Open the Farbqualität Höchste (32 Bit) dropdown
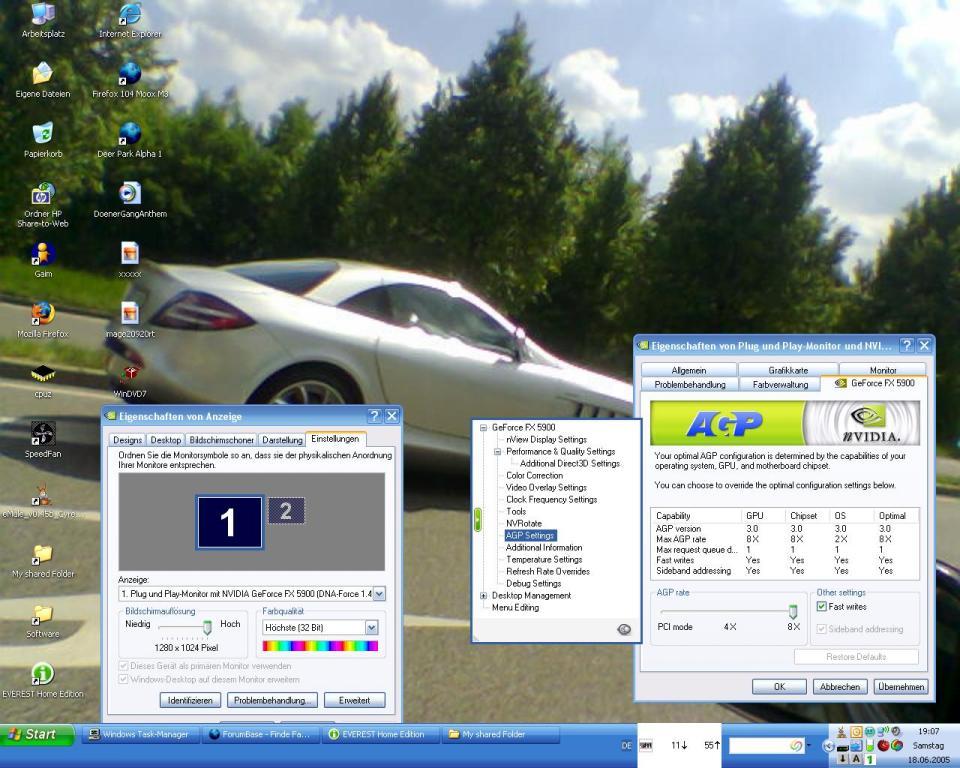This screenshot has width=960, height=768. [372, 627]
